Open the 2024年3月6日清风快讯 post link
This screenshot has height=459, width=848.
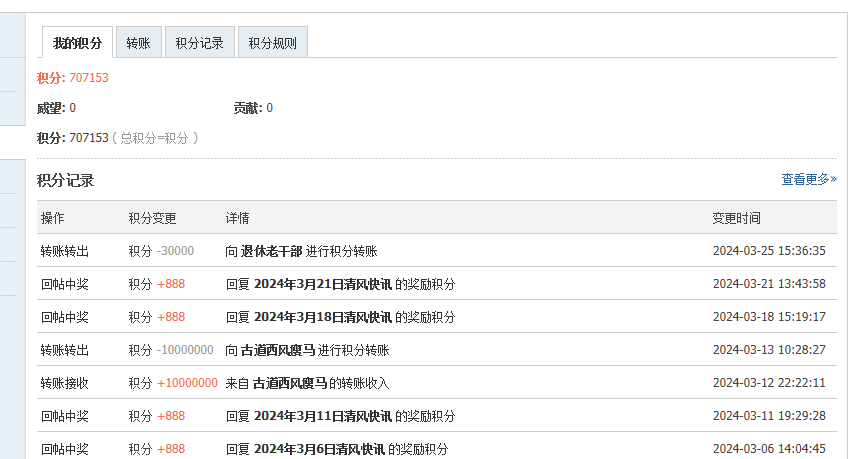tap(318, 449)
